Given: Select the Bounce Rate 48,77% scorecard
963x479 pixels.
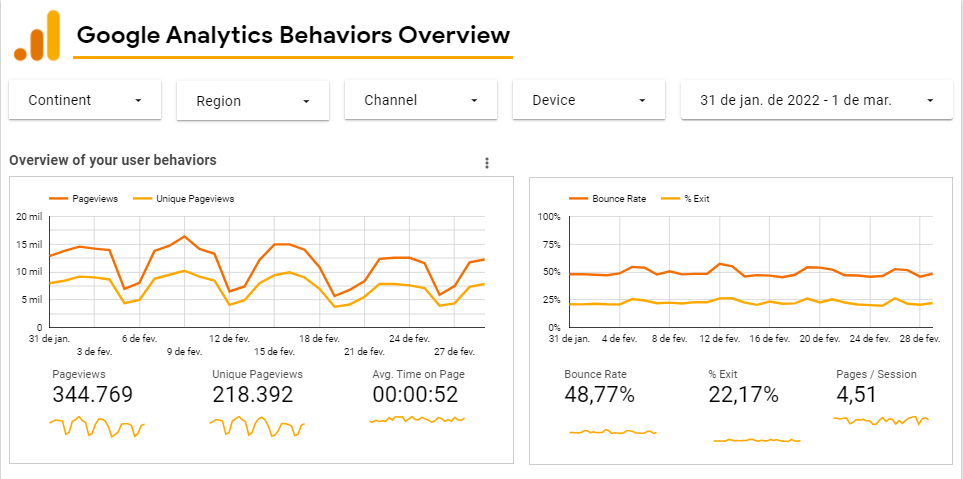Looking at the screenshot, I should click(599, 394).
